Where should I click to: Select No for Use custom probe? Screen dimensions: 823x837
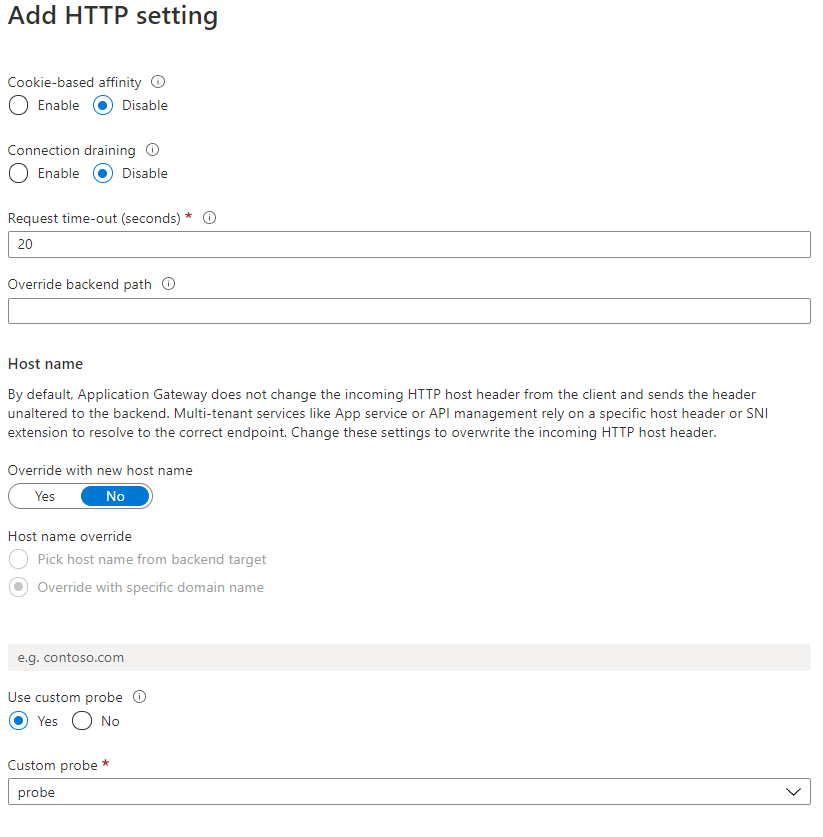[x=82, y=721]
